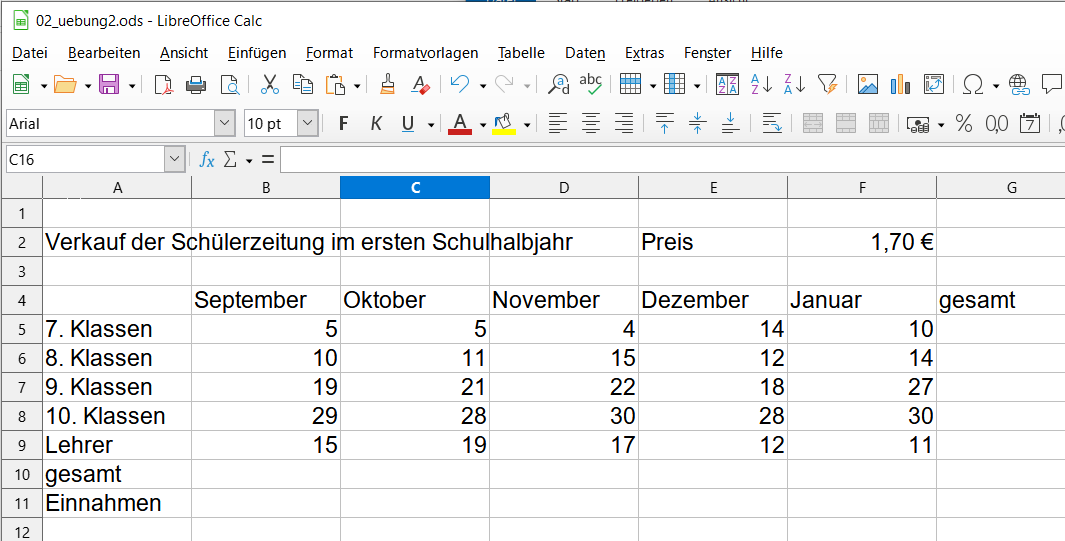The width and height of the screenshot is (1065, 541).
Task: Insert an image via the toolbar icon
Action: click(867, 85)
